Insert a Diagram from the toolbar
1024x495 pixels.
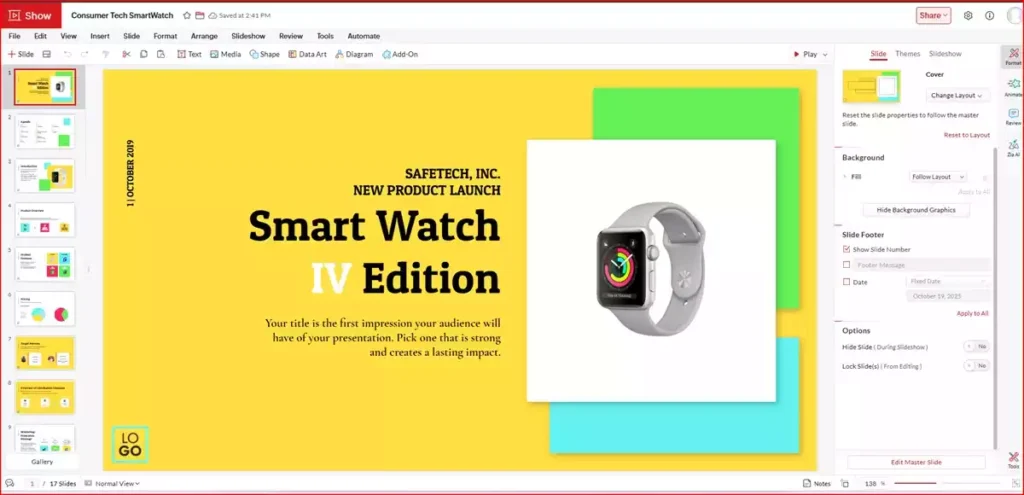(354, 54)
